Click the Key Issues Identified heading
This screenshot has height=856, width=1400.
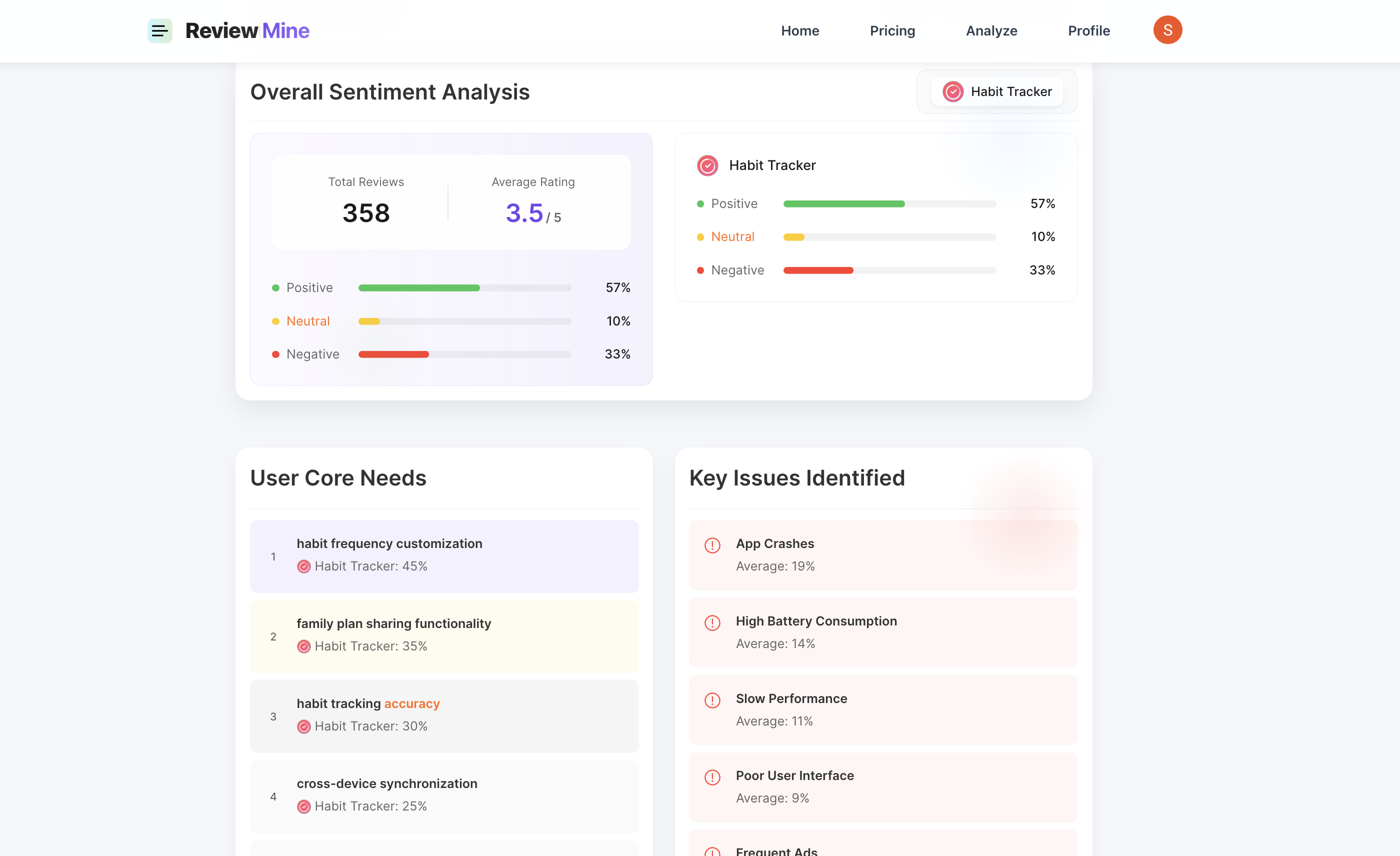coord(796,477)
